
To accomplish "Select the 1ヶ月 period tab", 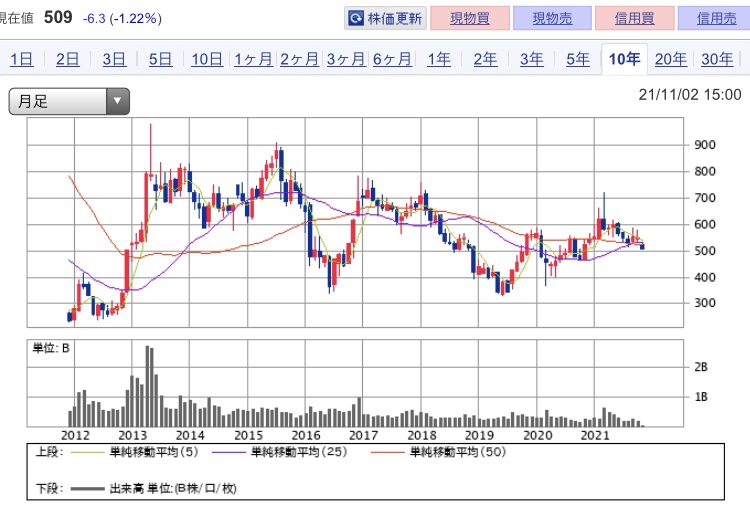I will (x=253, y=59).
